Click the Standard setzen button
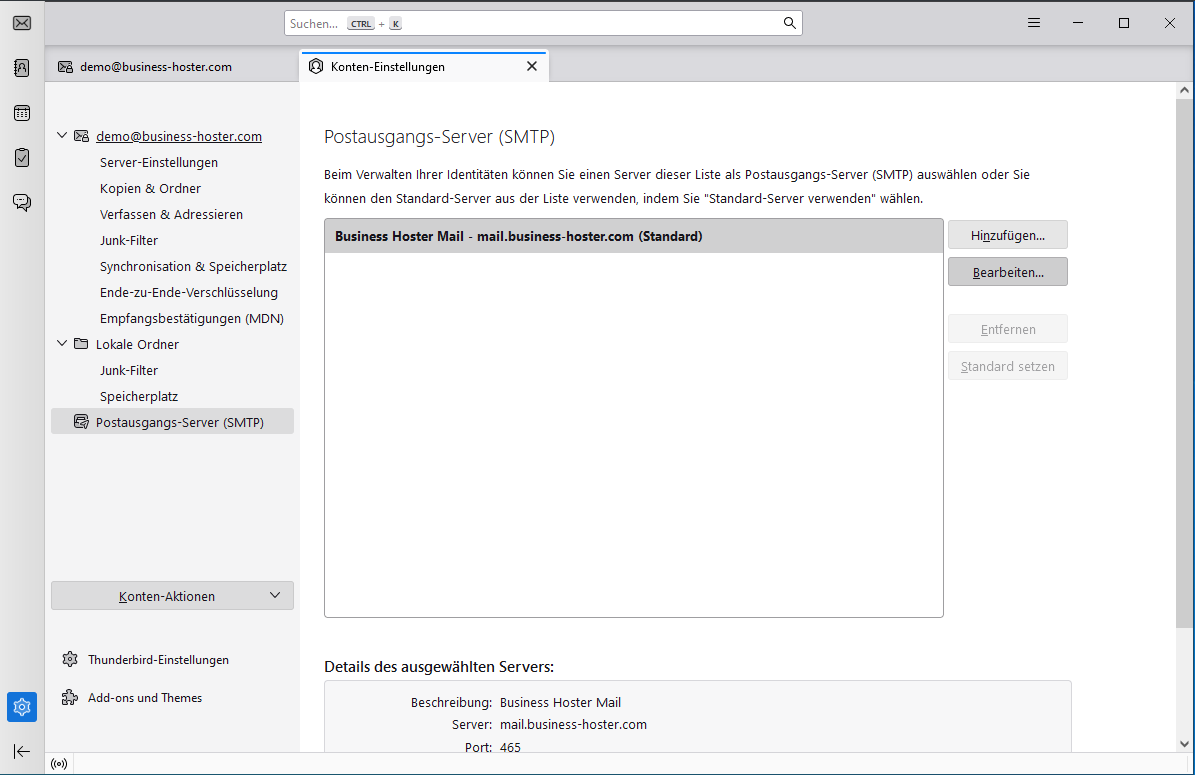The image size is (1195, 775). tap(1008, 367)
